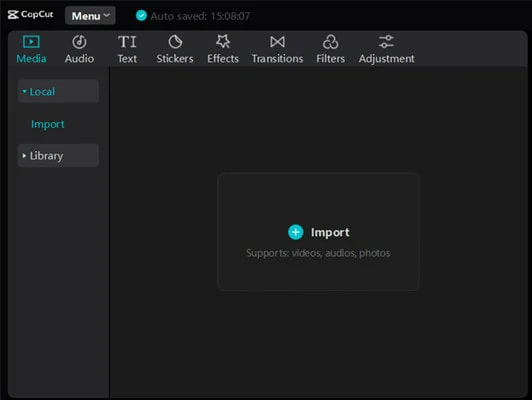Open the Filters tab
This screenshot has height=400, width=532.
pos(330,50)
